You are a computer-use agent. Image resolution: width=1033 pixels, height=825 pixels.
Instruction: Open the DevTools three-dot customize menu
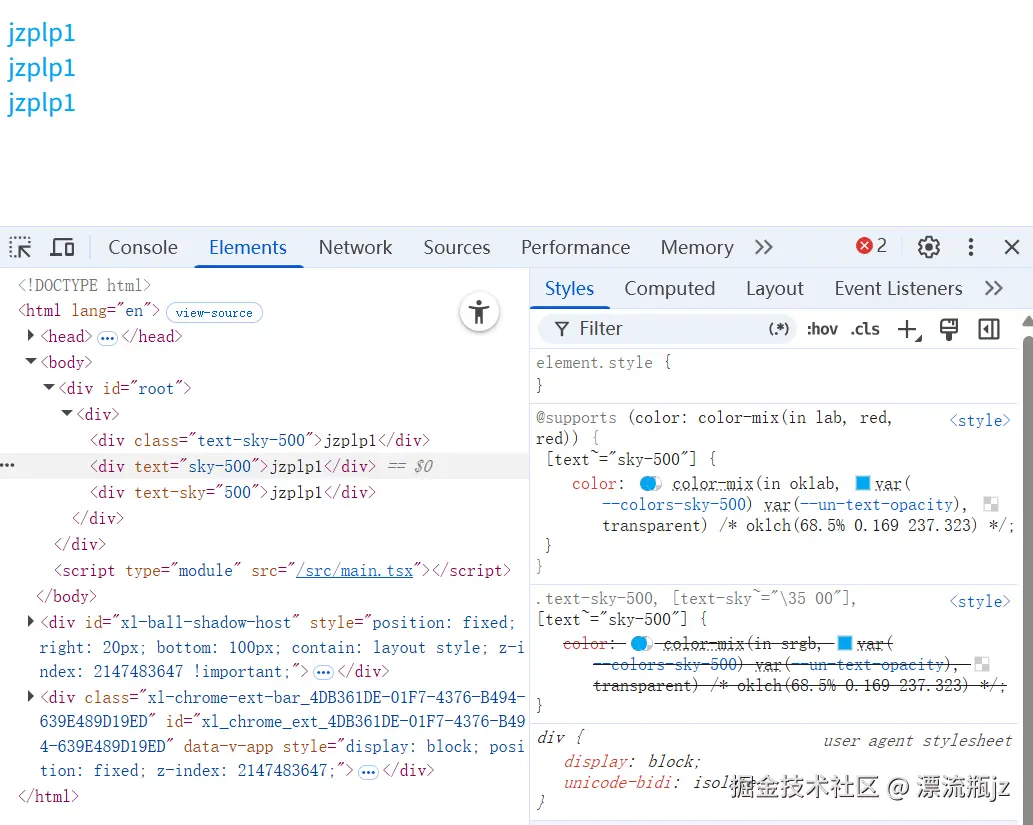(x=970, y=247)
